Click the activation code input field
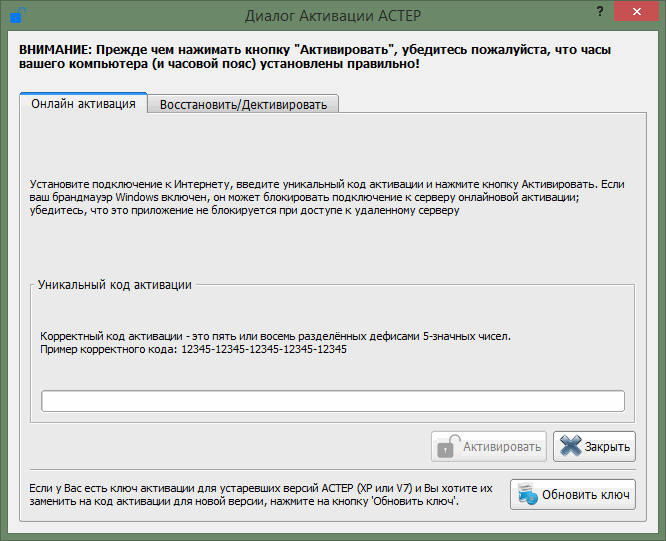 pyautogui.click(x=333, y=401)
